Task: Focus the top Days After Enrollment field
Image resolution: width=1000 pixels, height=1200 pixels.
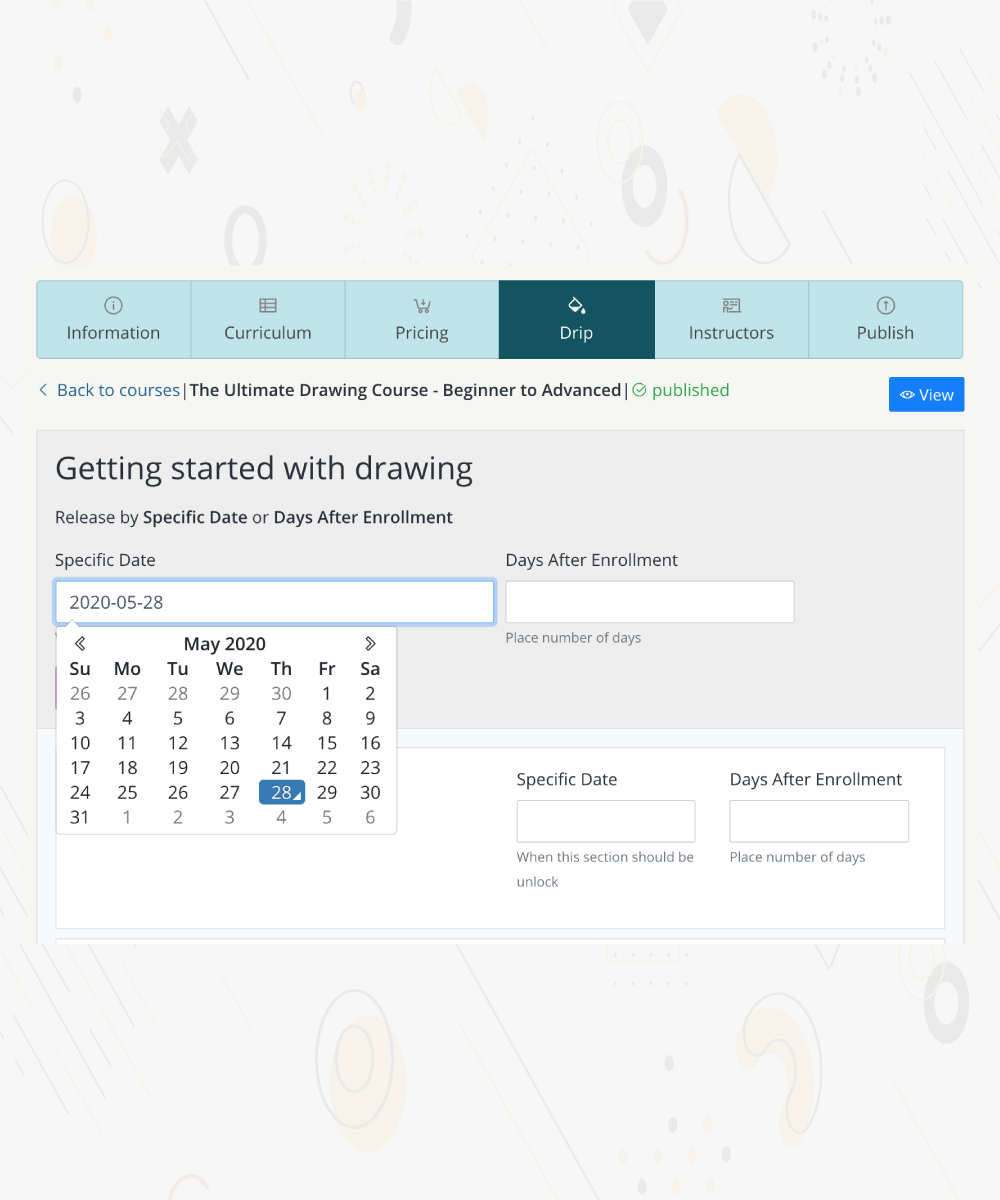Action: coord(650,602)
